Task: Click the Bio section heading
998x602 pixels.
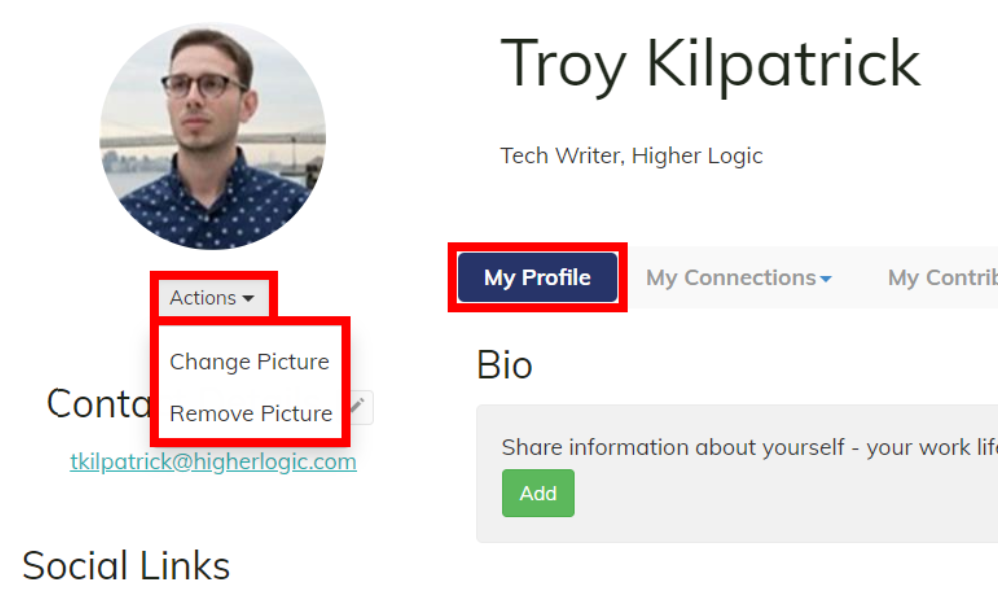Action: [504, 365]
